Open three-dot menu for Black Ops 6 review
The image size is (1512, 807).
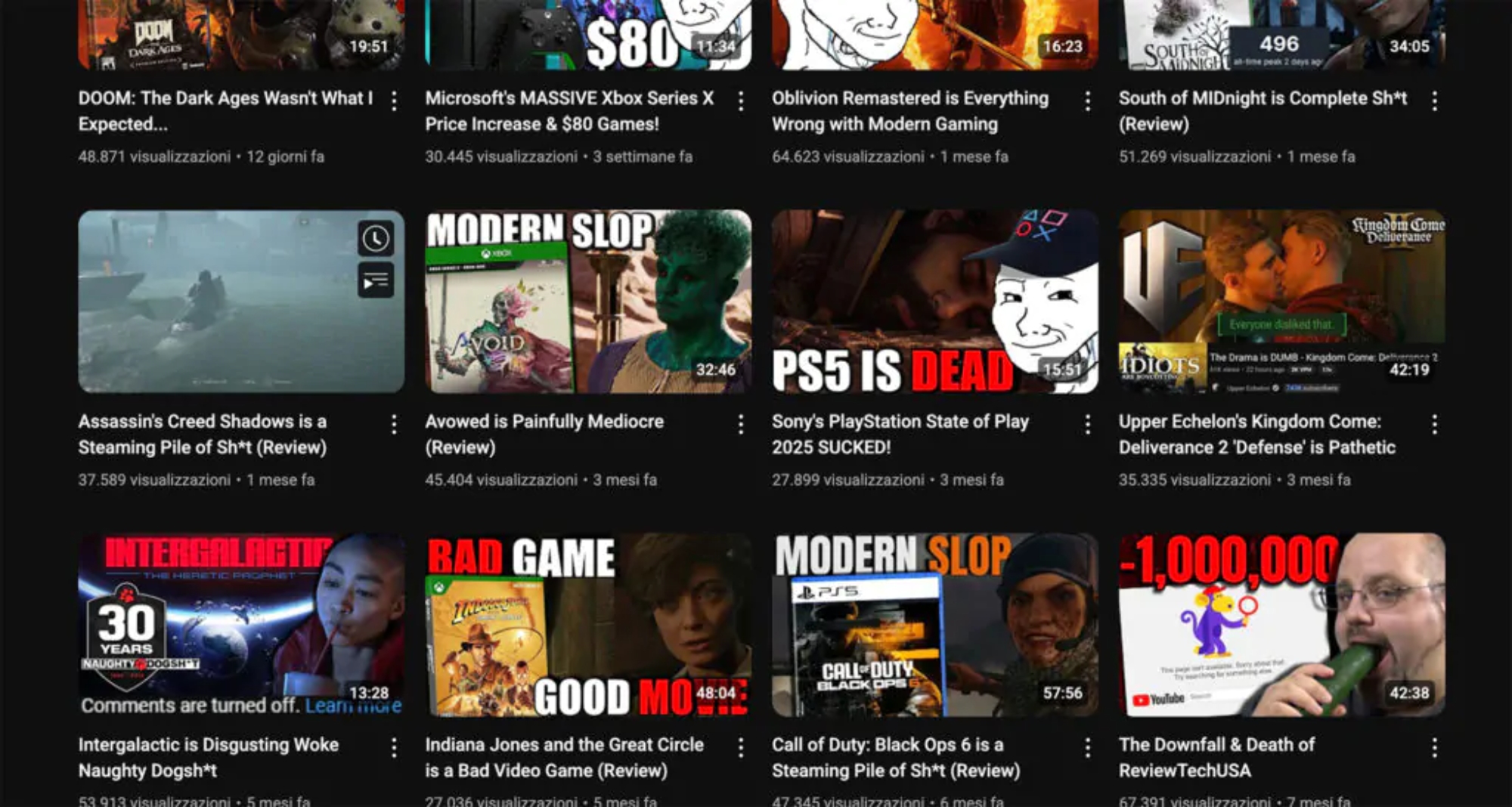click(x=1087, y=748)
